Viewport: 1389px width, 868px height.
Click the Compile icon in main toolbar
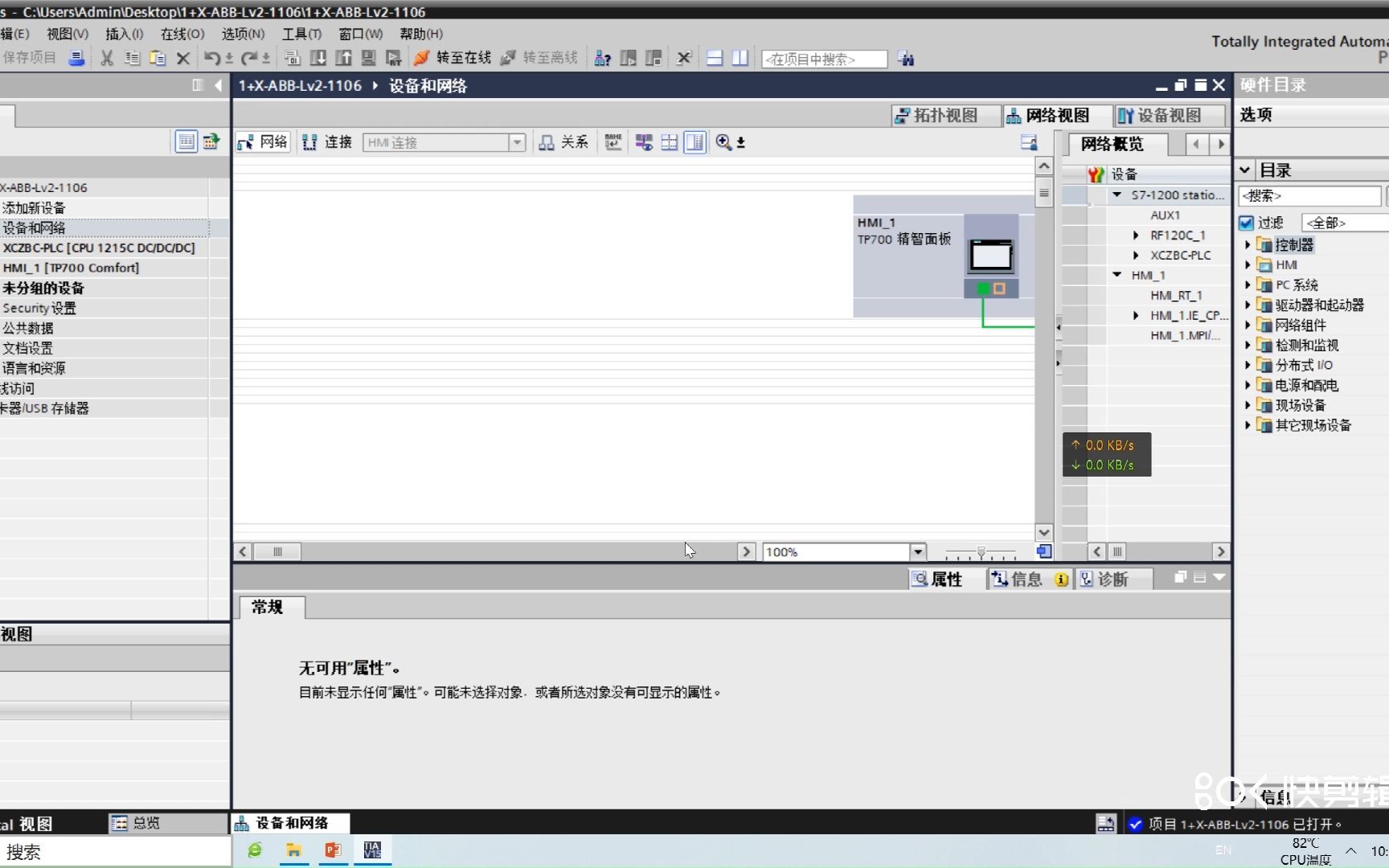point(293,58)
